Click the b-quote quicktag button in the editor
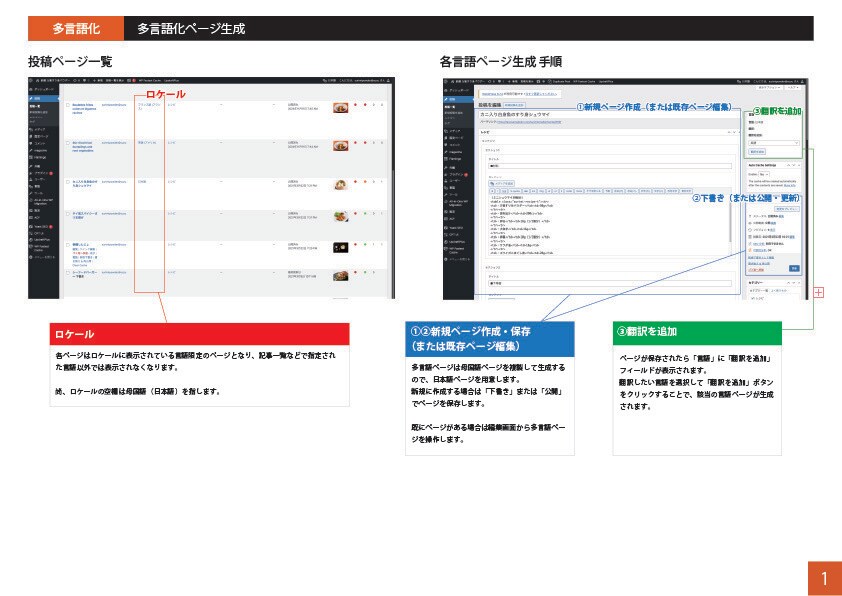This screenshot has height=596, width=842. tap(515, 191)
